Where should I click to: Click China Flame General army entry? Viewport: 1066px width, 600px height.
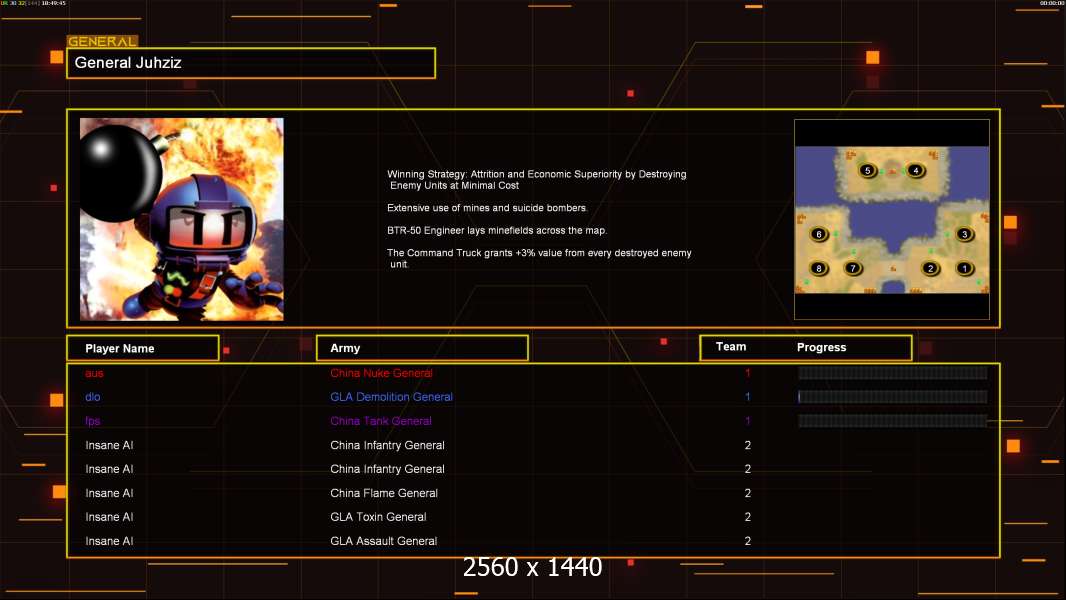384,493
